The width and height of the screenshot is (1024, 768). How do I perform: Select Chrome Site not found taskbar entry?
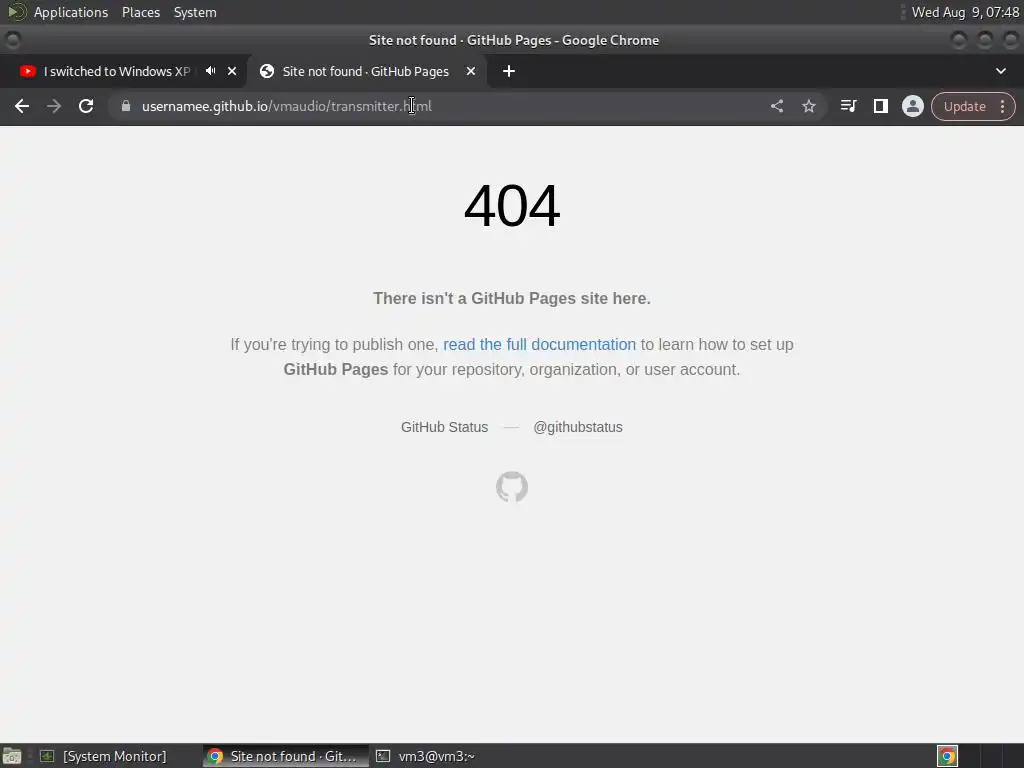click(x=285, y=756)
